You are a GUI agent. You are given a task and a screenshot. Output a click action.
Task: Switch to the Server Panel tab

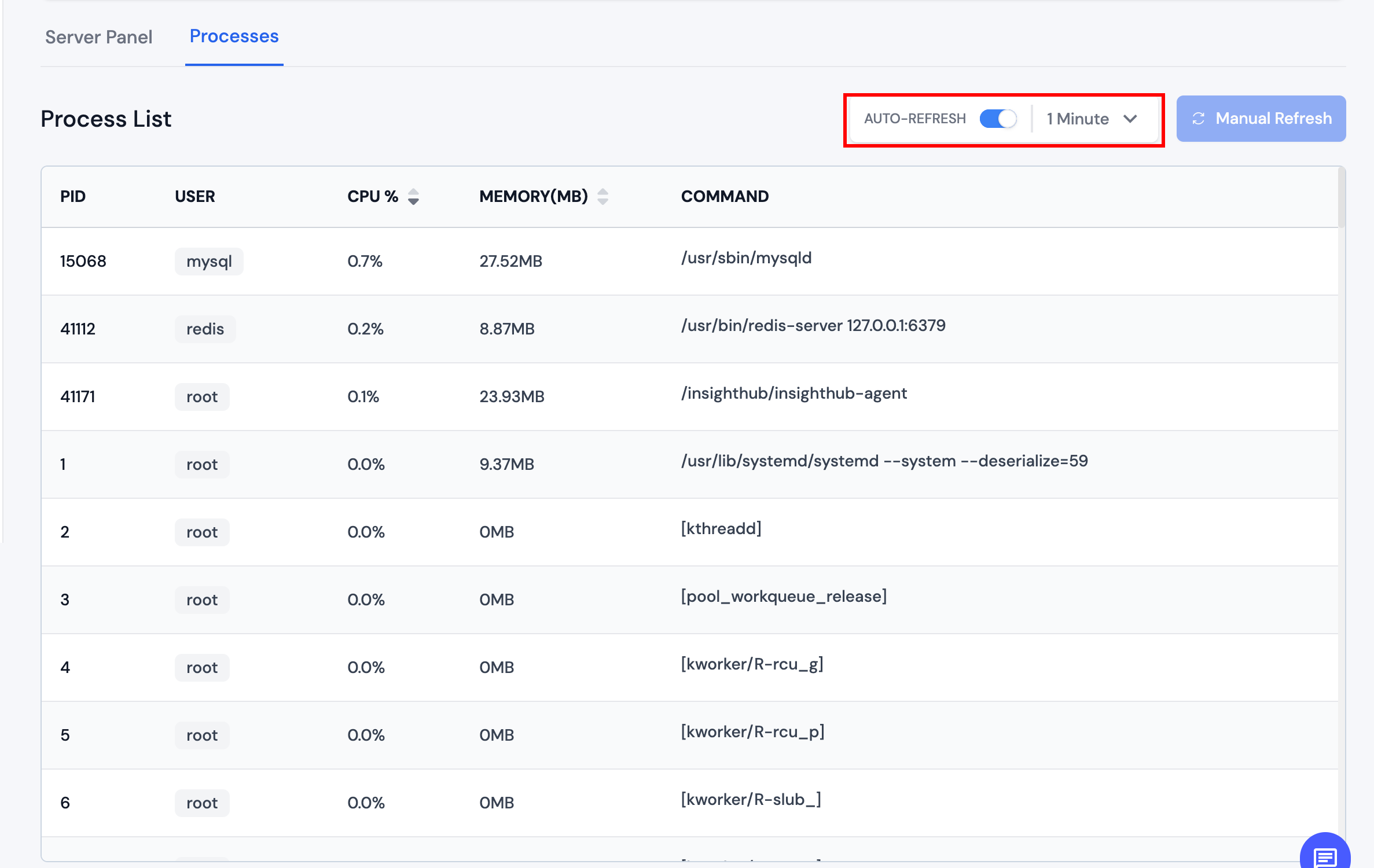click(99, 37)
